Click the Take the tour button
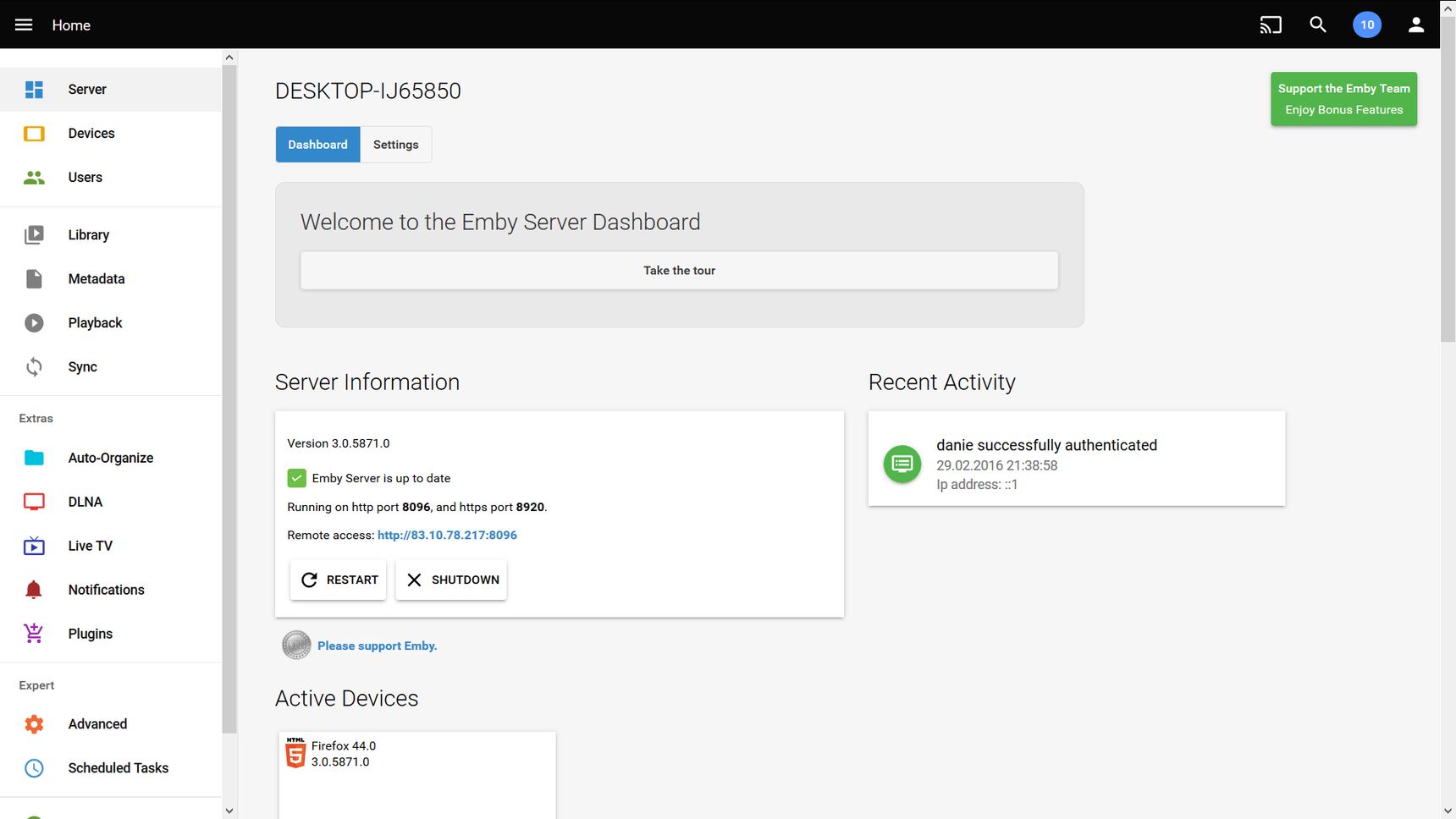Screen dimensions: 1456x819 click(x=679, y=271)
